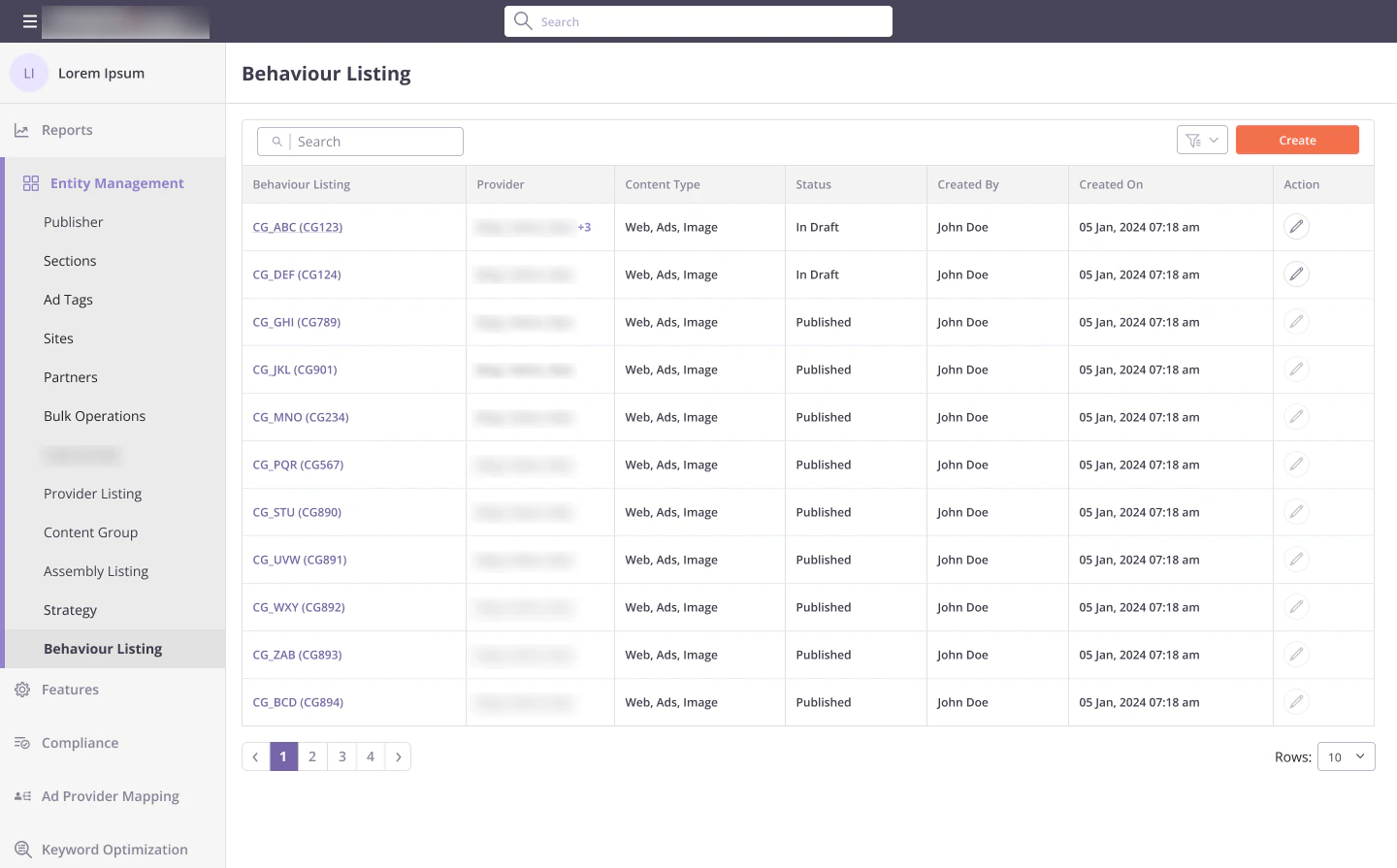Click the Compliance icon in sidebar

pyautogui.click(x=22, y=743)
